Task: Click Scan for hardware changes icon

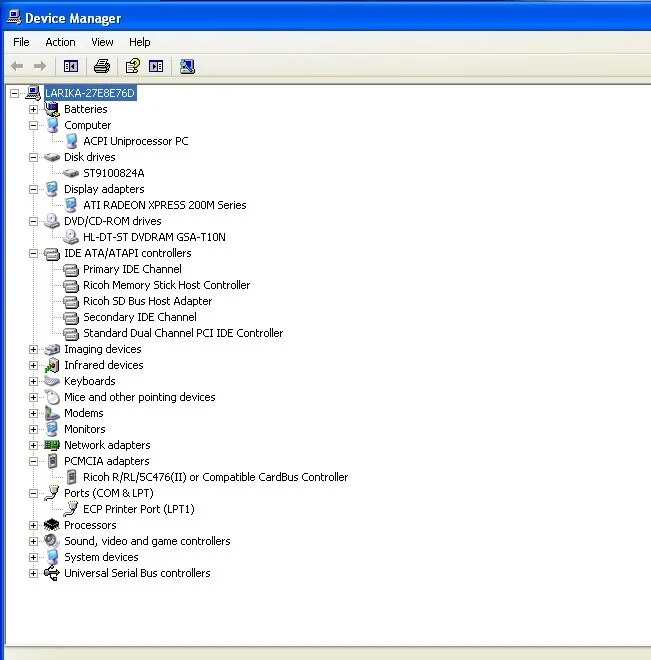Action: tap(187, 66)
